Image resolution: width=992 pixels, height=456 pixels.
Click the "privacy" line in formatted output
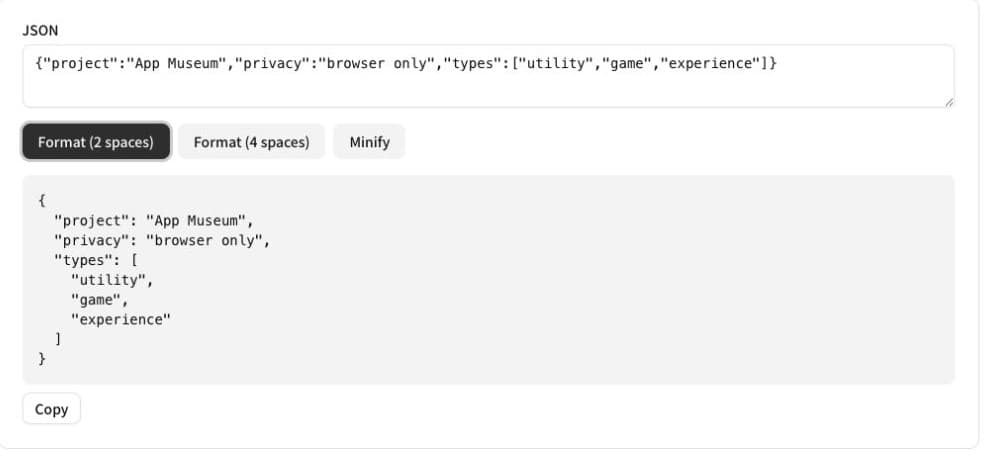click(162, 241)
